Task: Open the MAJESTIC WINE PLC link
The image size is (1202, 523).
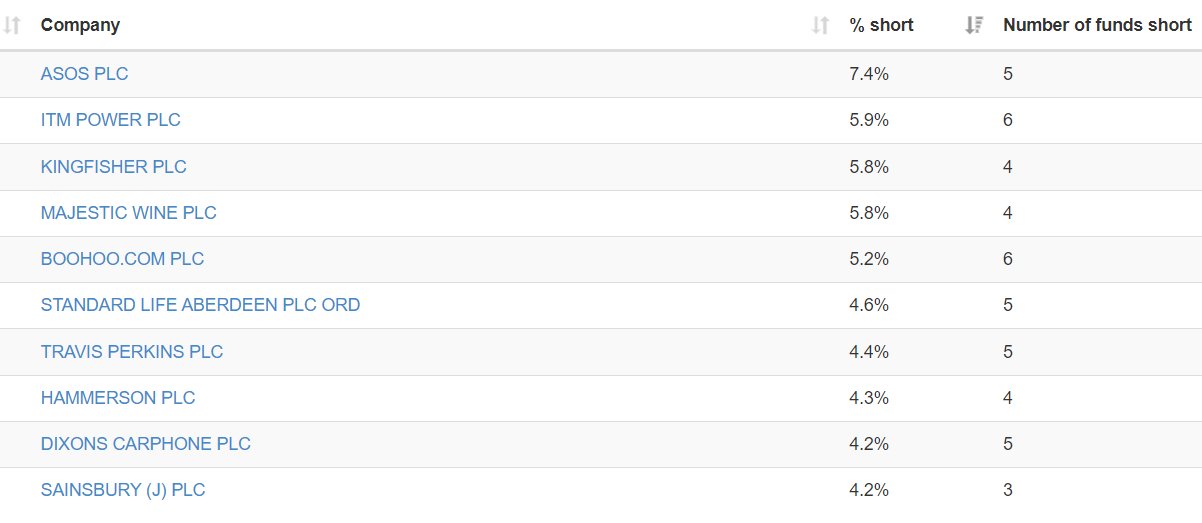Action: (x=128, y=213)
